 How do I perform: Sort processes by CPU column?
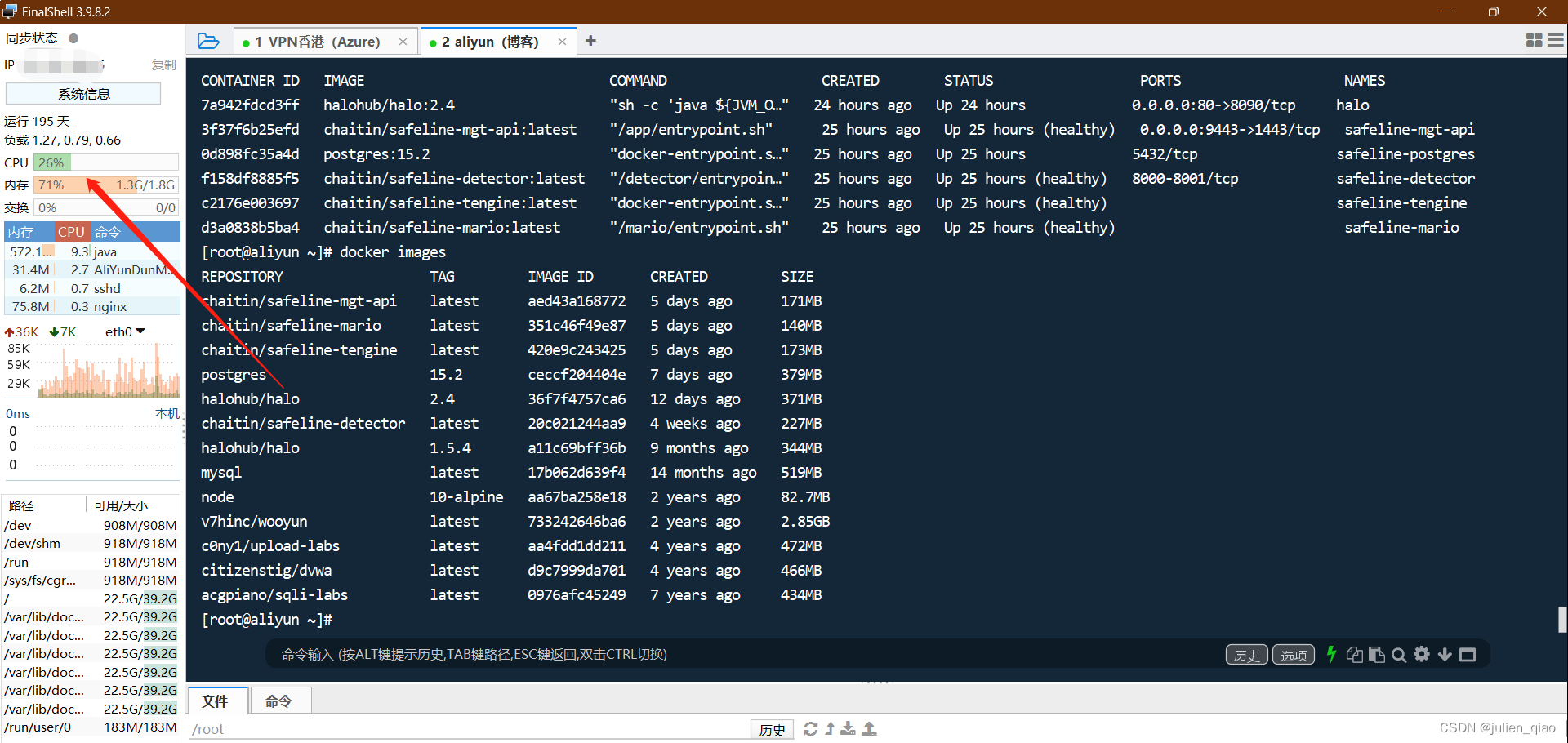tap(71, 232)
